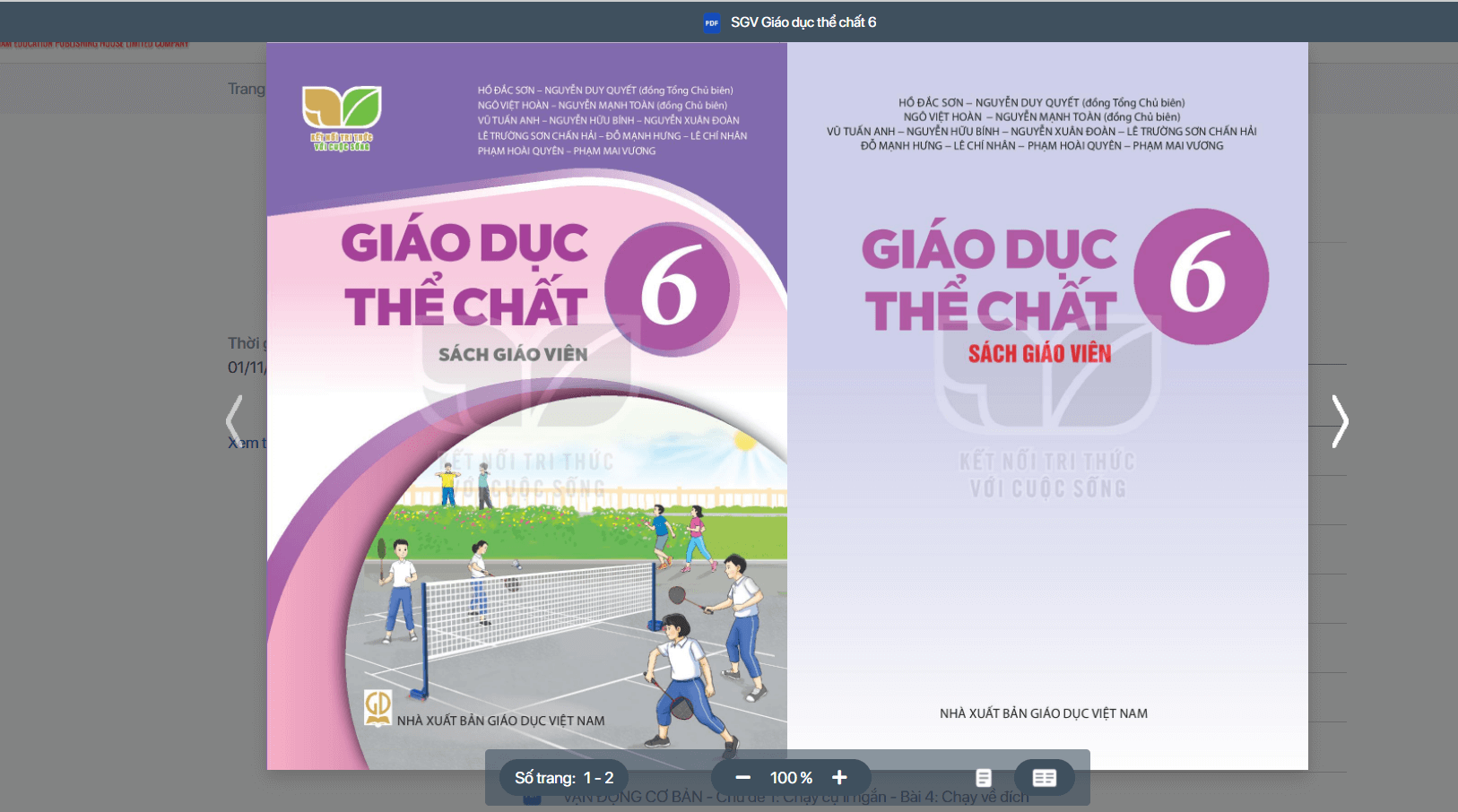The image size is (1458, 812).
Task: Go to the next page with right arrow
Action: tap(1340, 420)
